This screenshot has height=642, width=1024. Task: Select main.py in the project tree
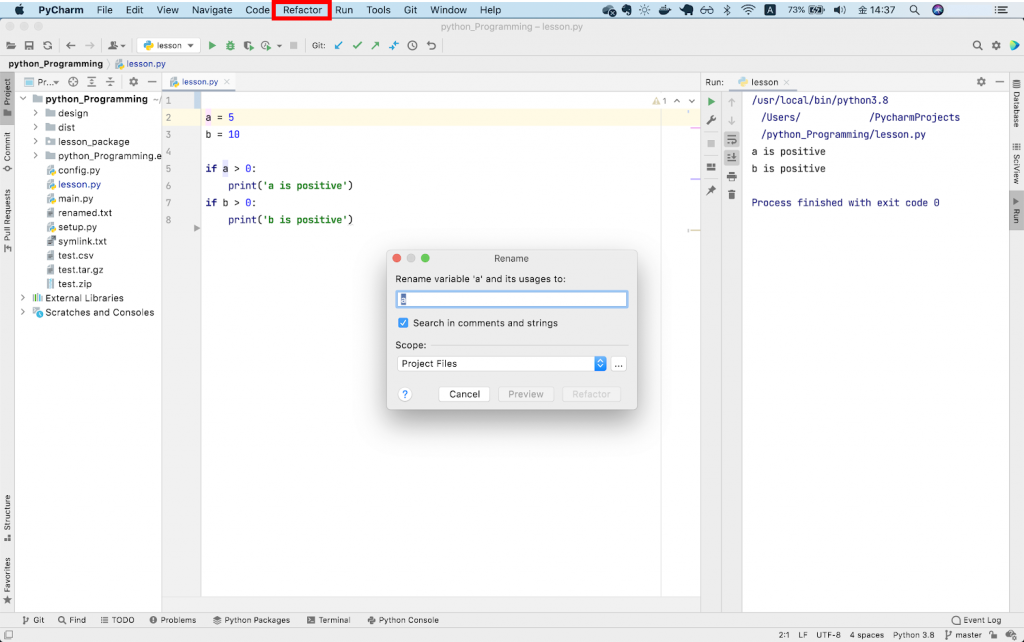[75, 199]
